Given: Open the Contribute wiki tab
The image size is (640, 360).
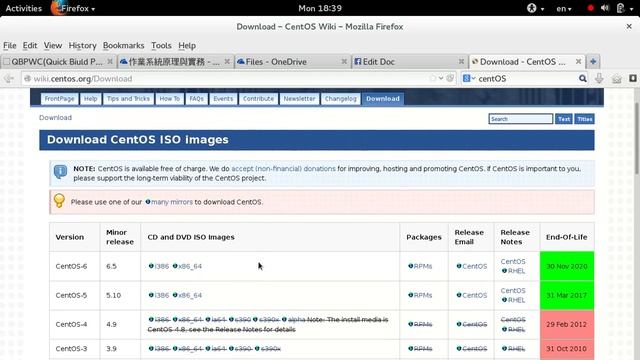Looking at the screenshot, I should [258, 99].
